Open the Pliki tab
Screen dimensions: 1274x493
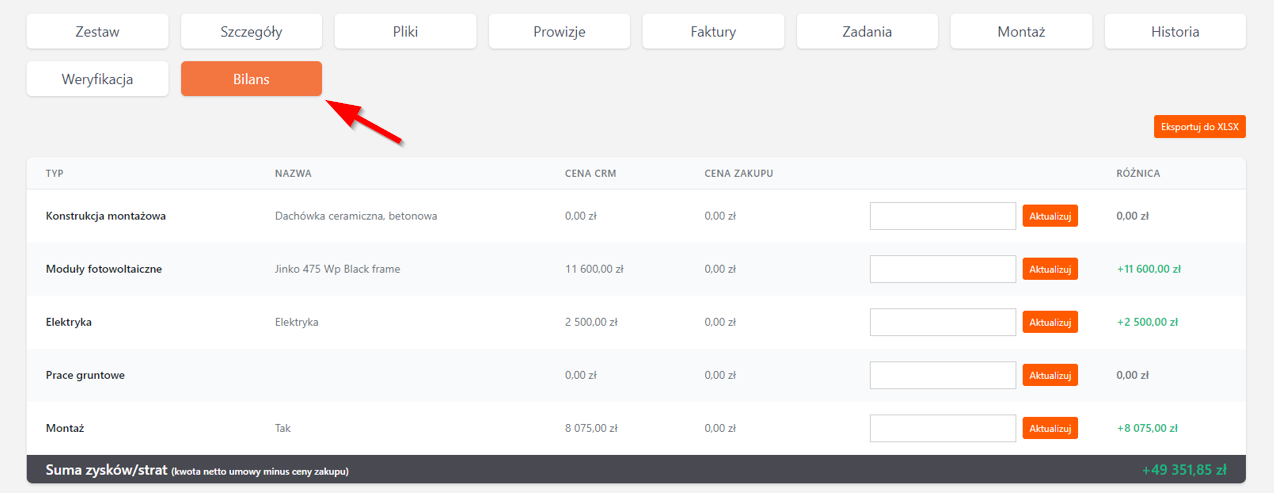tap(405, 31)
